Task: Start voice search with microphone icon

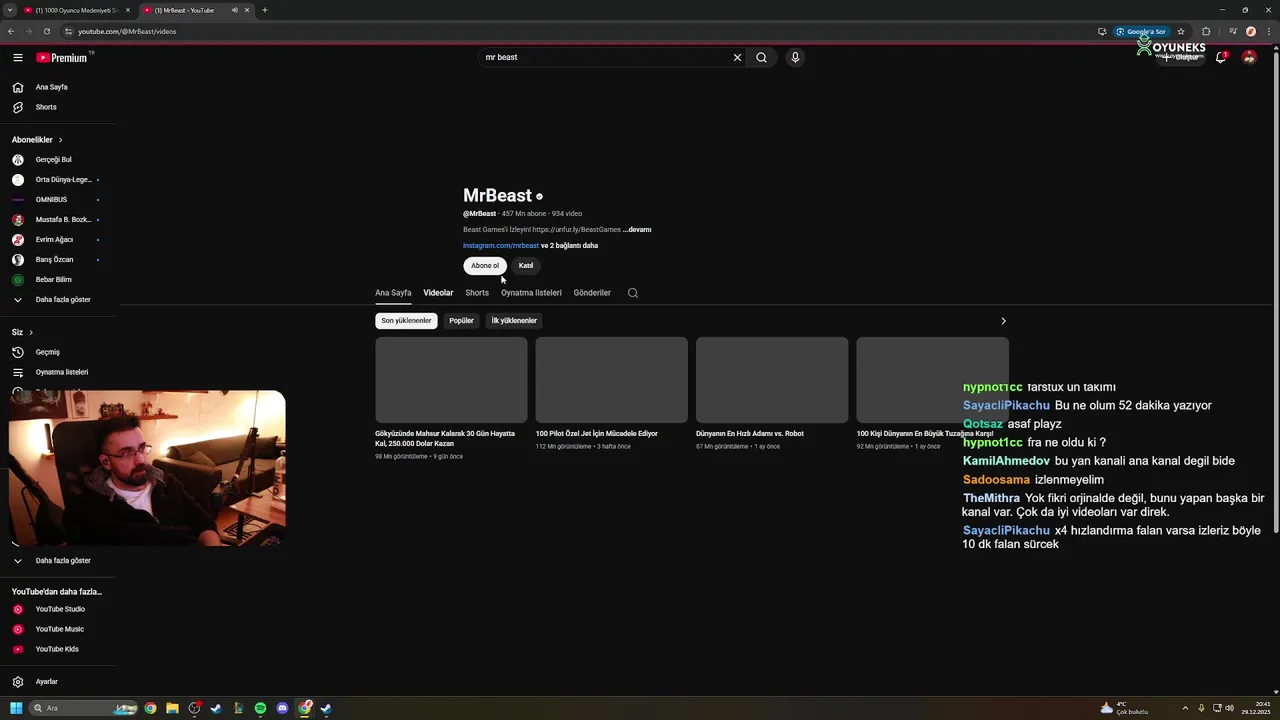Action: (795, 57)
